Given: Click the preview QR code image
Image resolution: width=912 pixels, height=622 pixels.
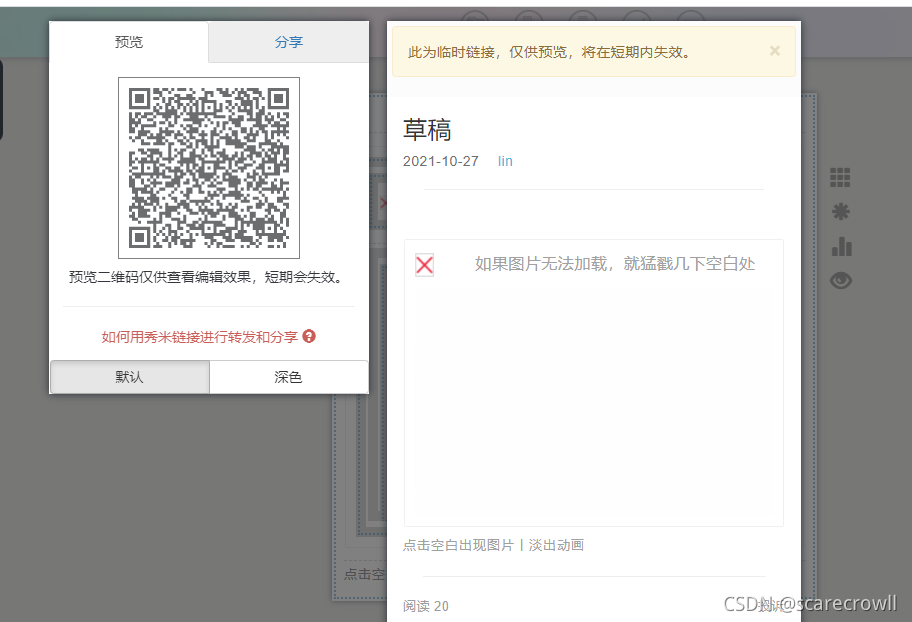Looking at the screenshot, I should [209, 168].
